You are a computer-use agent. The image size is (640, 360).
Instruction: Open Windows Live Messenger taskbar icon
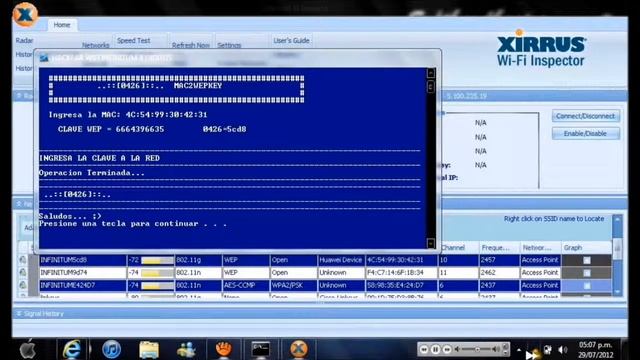coord(186,350)
